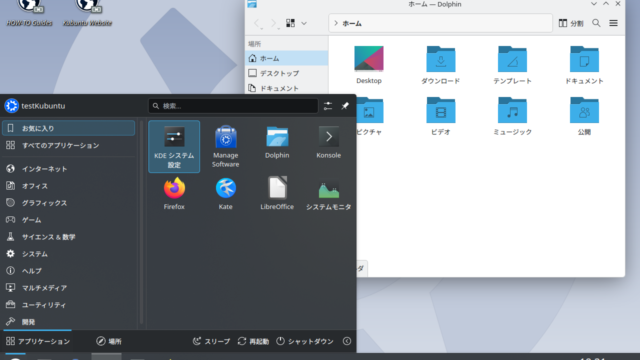Open Kubuntu Website desktop shortcut
The height and width of the screenshot is (360, 640).
click(x=87, y=13)
